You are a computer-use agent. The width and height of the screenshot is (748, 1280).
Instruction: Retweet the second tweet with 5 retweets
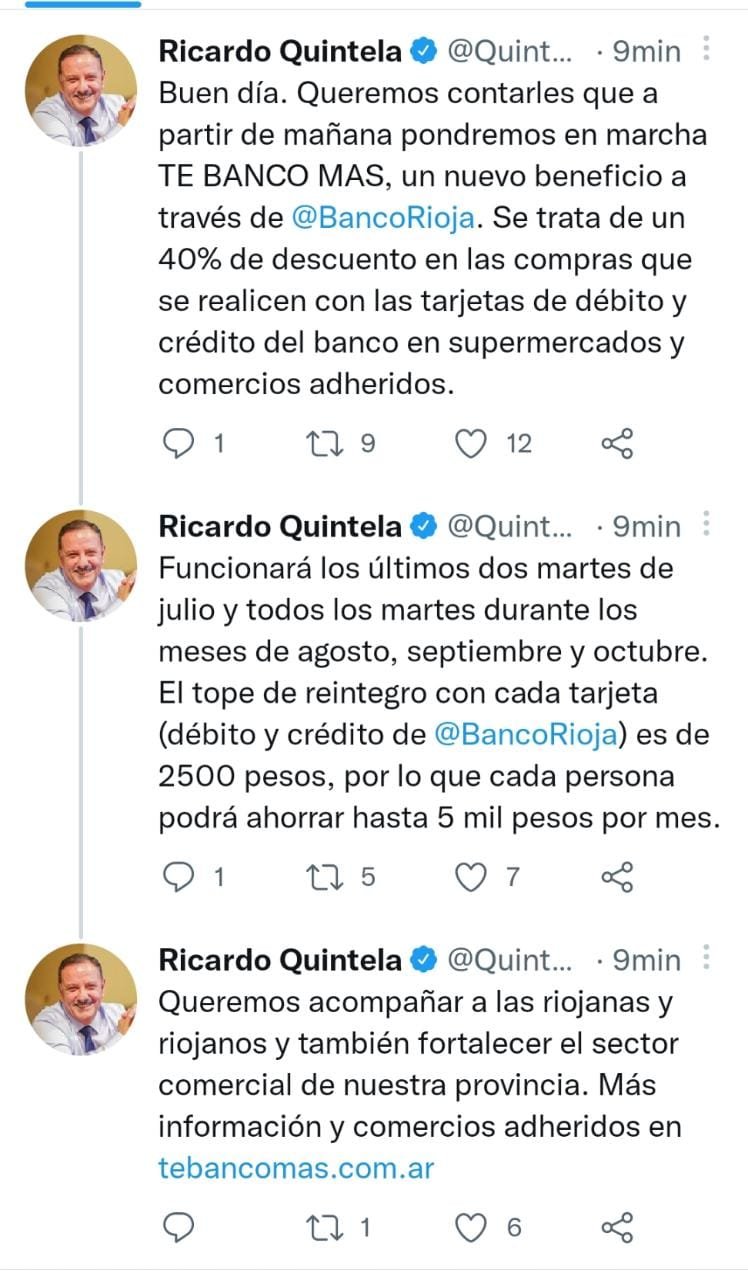(x=331, y=877)
